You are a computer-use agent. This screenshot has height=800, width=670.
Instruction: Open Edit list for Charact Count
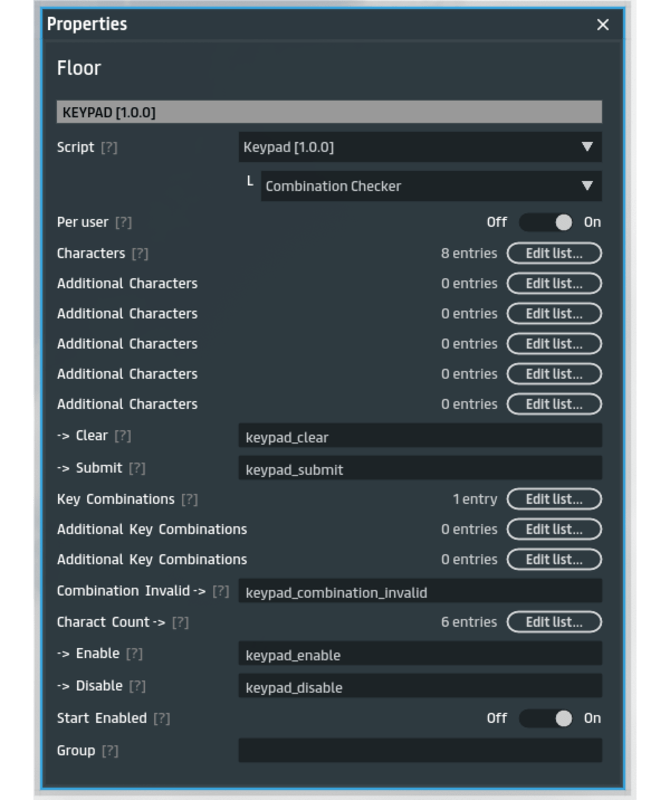click(x=554, y=622)
